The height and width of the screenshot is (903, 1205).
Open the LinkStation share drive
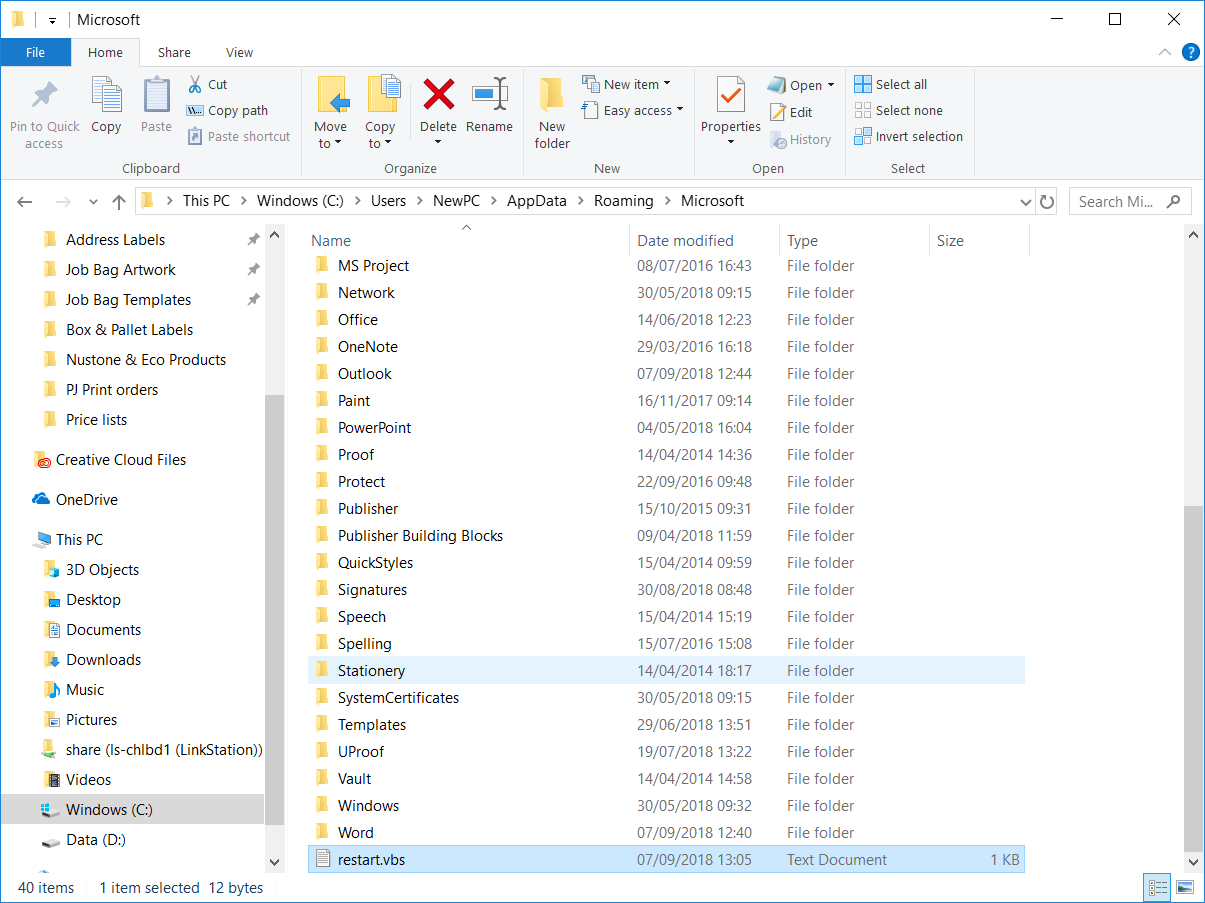pyautogui.click(x=153, y=750)
